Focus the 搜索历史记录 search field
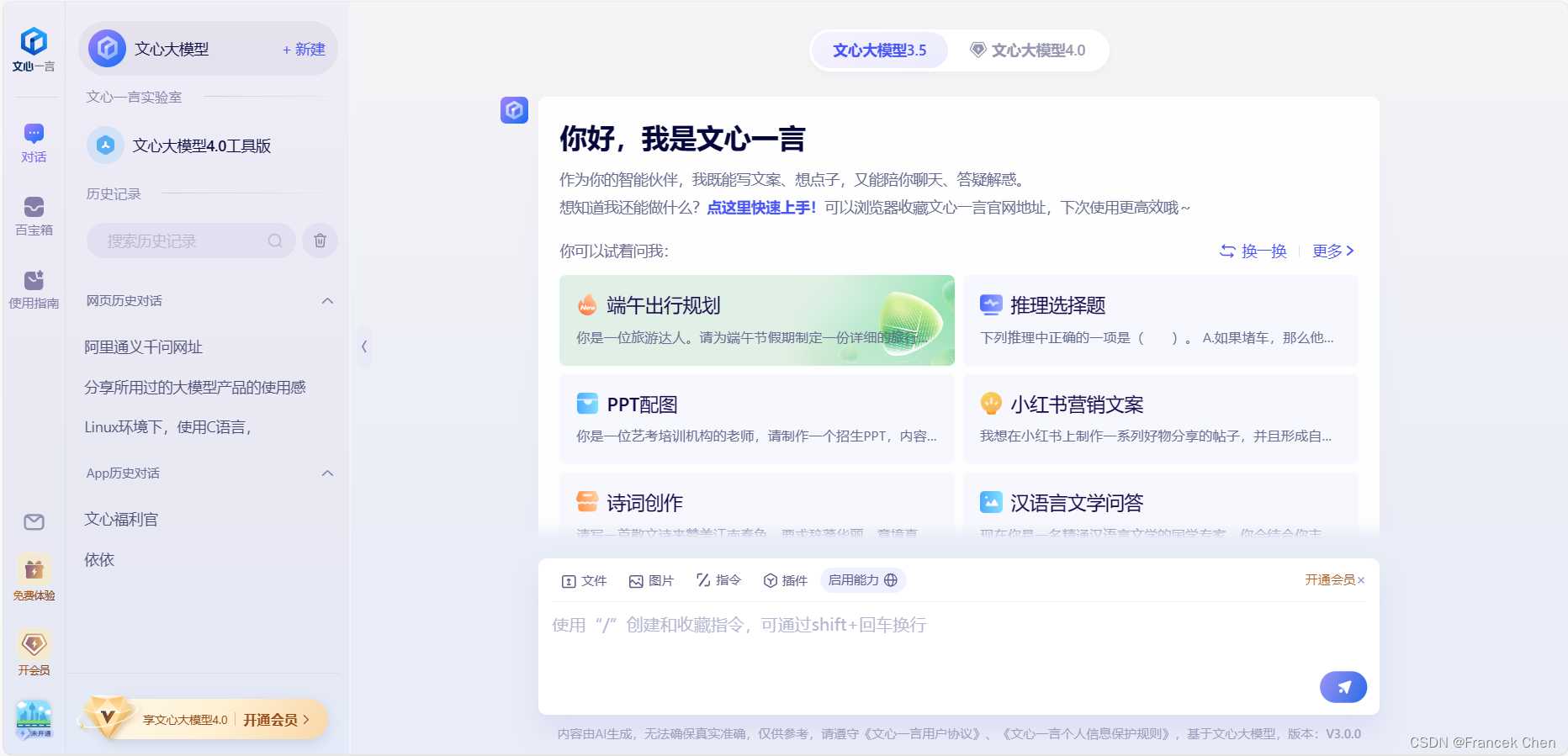Viewport: 1568px width, 756px height. coord(191,241)
